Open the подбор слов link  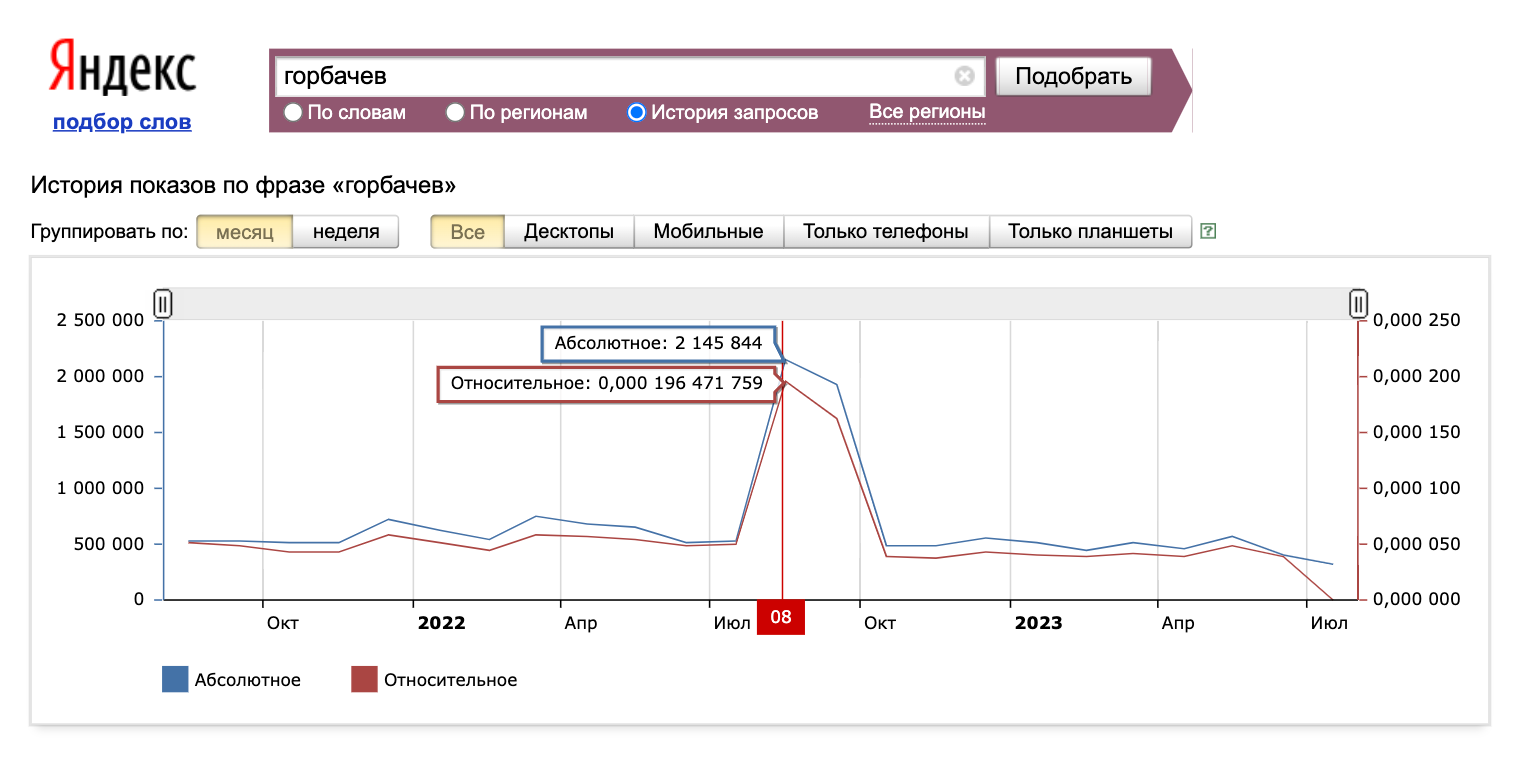(x=122, y=122)
